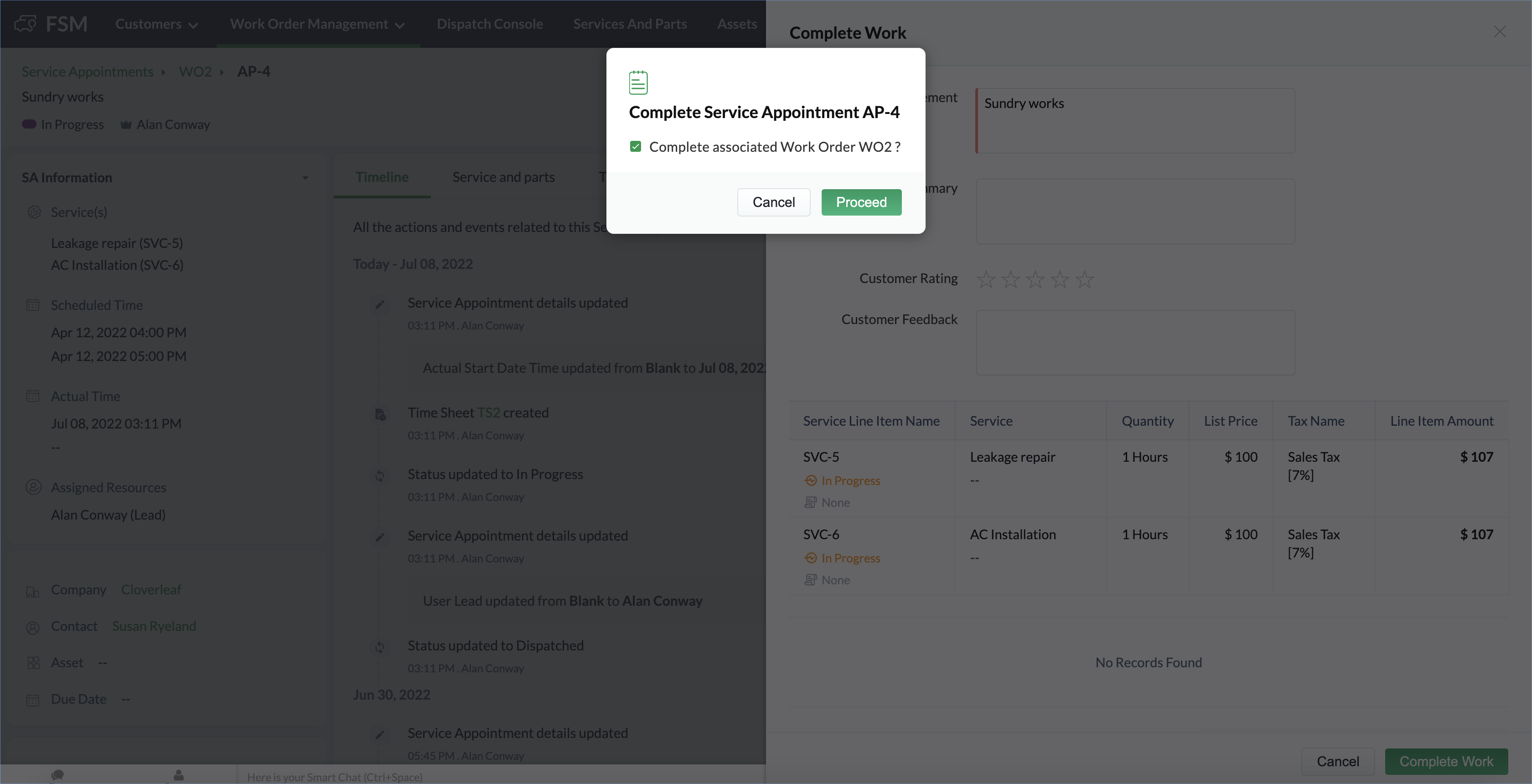Image resolution: width=1532 pixels, height=784 pixels.
Task: Cancel the completion dialog
Action: [x=773, y=202]
